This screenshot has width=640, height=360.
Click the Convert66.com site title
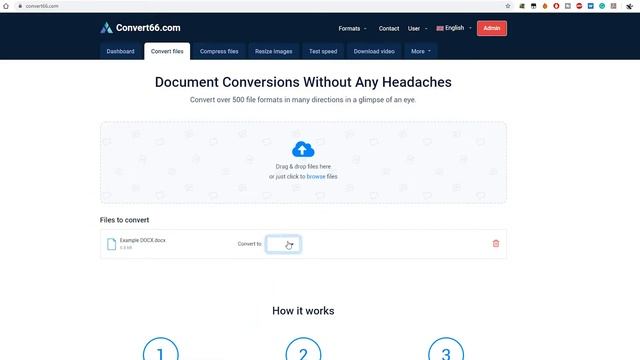(x=148, y=28)
